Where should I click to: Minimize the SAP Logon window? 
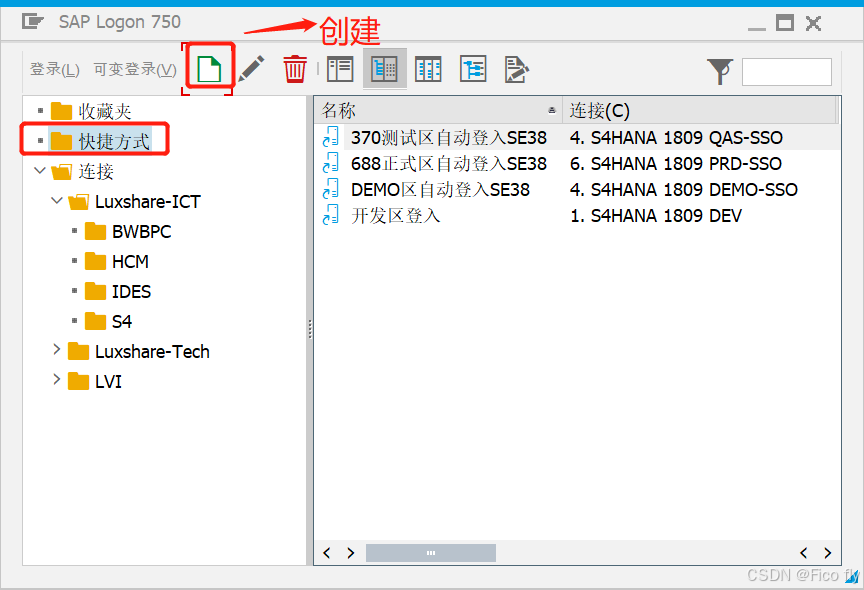pyautogui.click(x=757, y=28)
